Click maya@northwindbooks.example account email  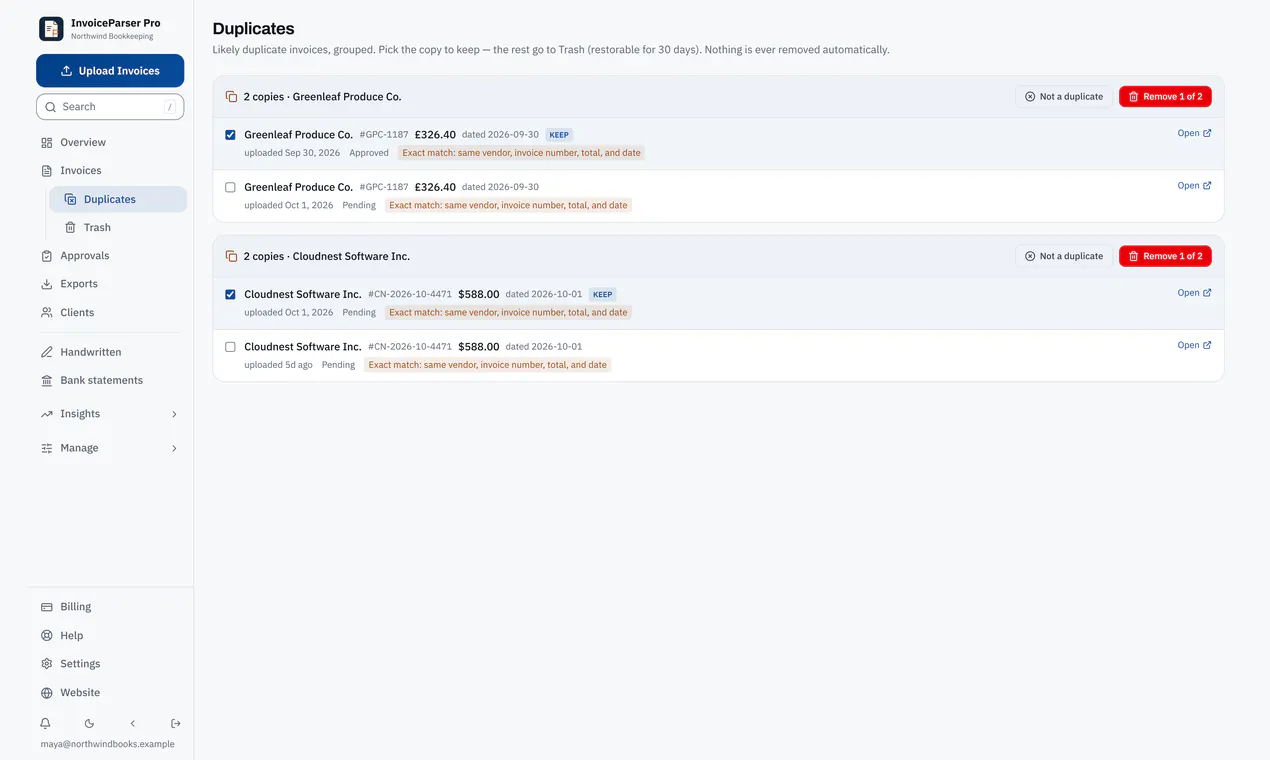point(107,744)
